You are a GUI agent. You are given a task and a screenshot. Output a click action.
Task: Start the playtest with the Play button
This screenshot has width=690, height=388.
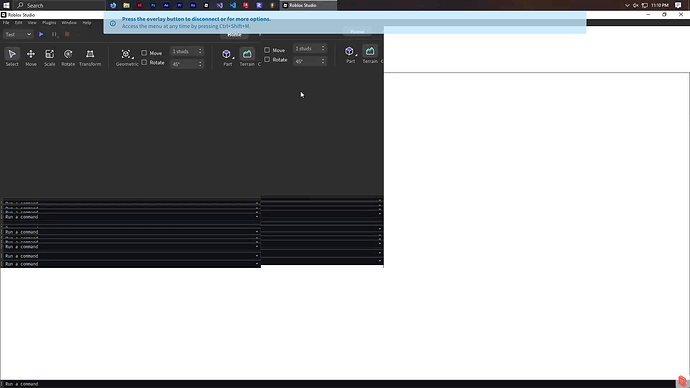coord(41,34)
